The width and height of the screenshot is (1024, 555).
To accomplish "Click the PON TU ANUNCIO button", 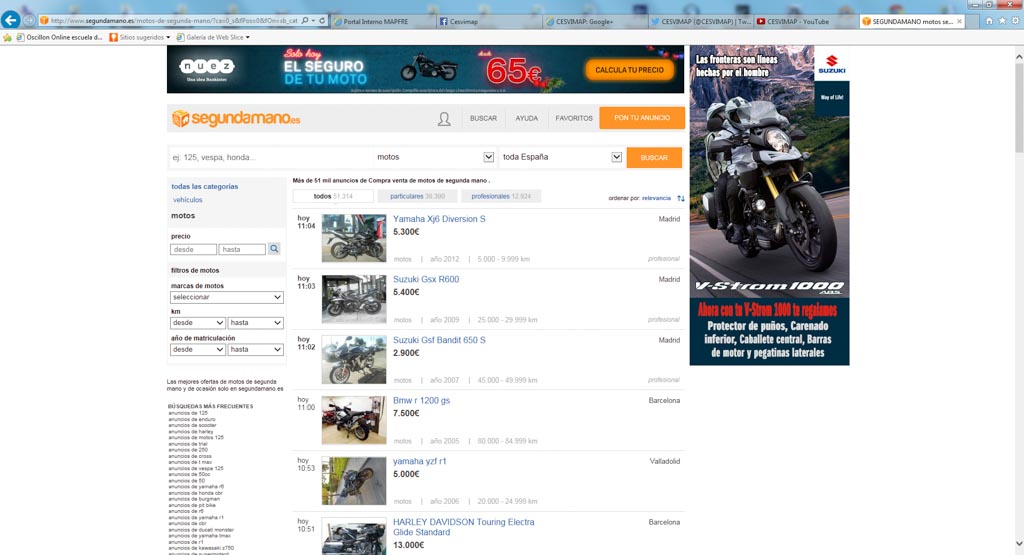I will (x=642, y=118).
